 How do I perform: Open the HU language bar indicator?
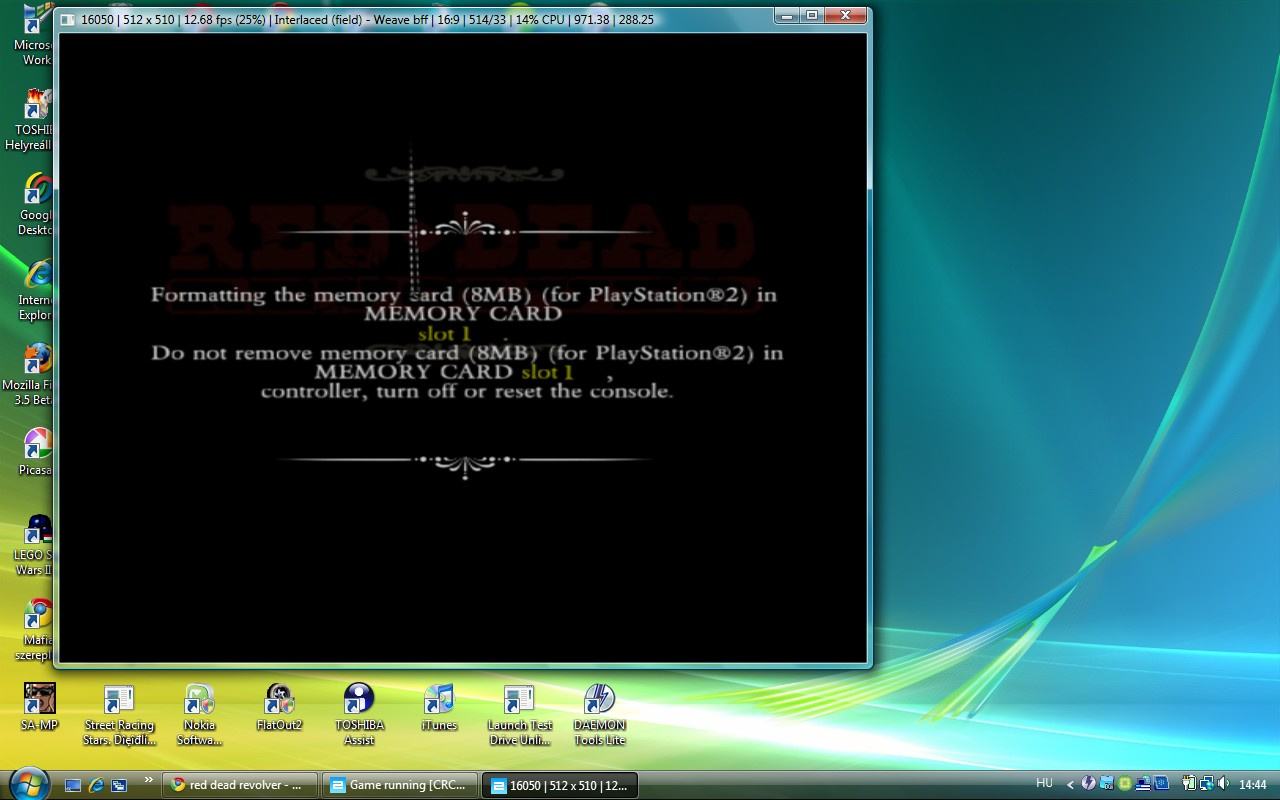[x=1044, y=783]
